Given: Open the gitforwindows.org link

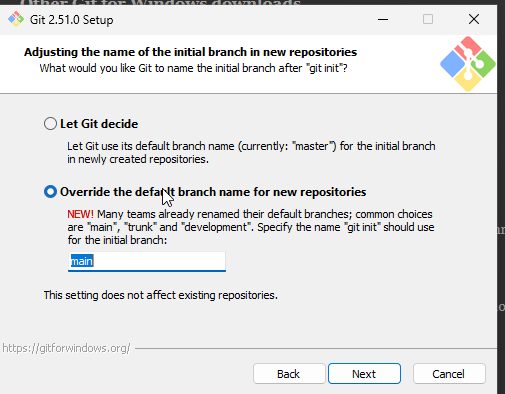Looking at the screenshot, I should [x=66, y=348].
